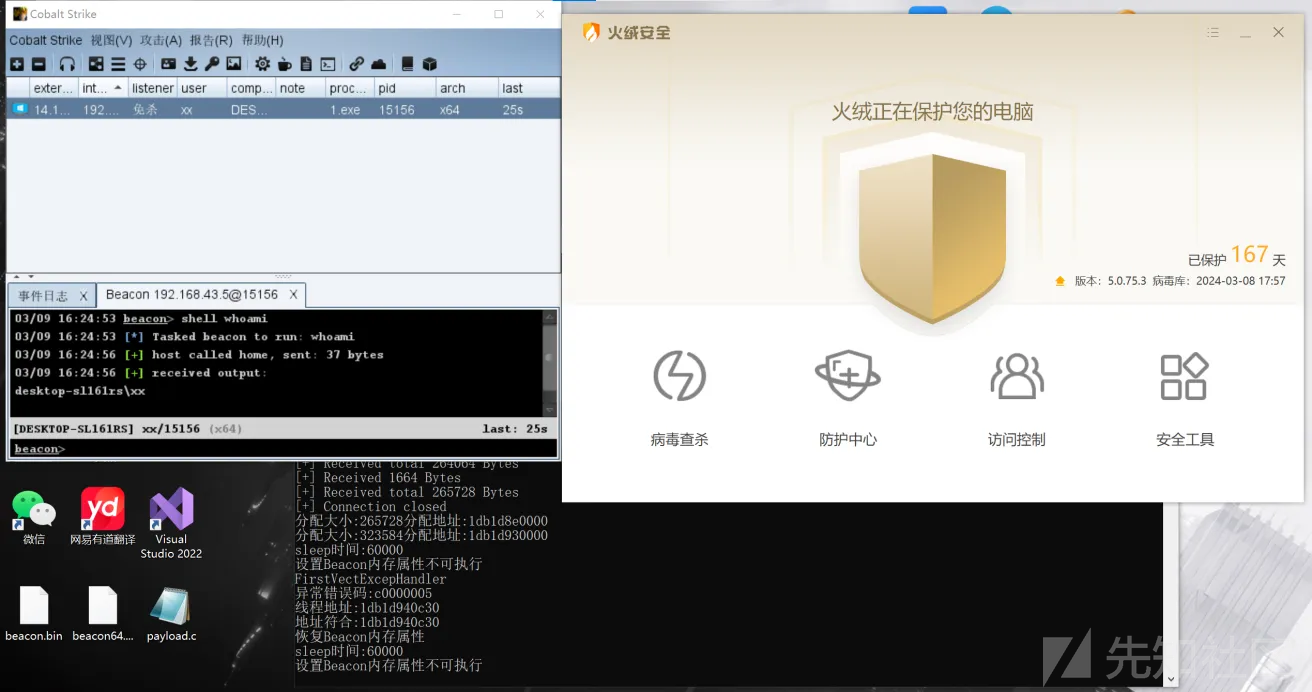Click the coffee cup Java applet icon
Viewport: 1312px width, 692px height.
click(284, 64)
